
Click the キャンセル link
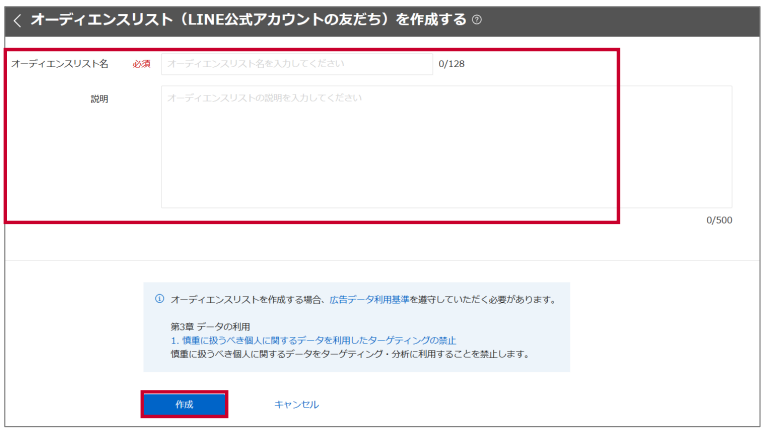tap(296, 404)
